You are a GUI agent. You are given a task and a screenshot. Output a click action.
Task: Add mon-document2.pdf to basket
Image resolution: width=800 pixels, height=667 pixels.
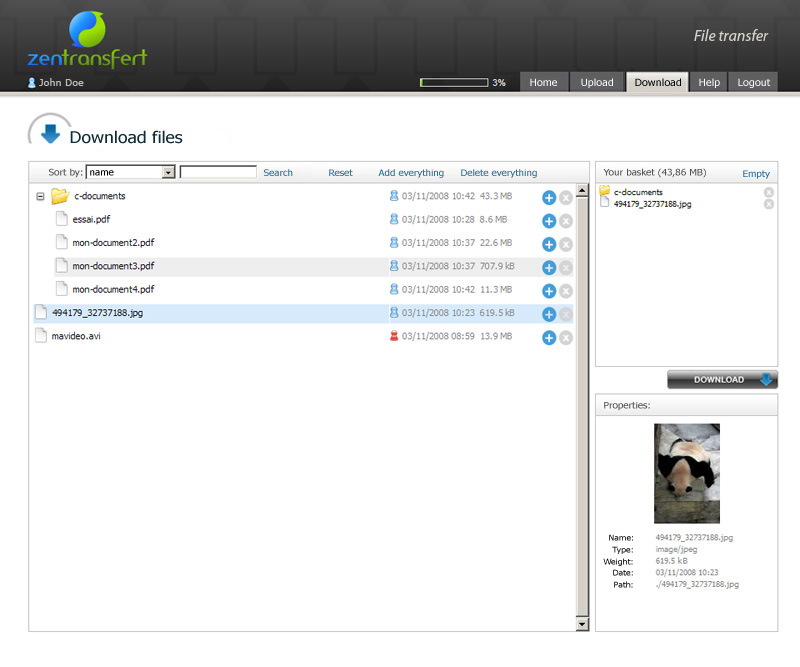pyautogui.click(x=549, y=244)
